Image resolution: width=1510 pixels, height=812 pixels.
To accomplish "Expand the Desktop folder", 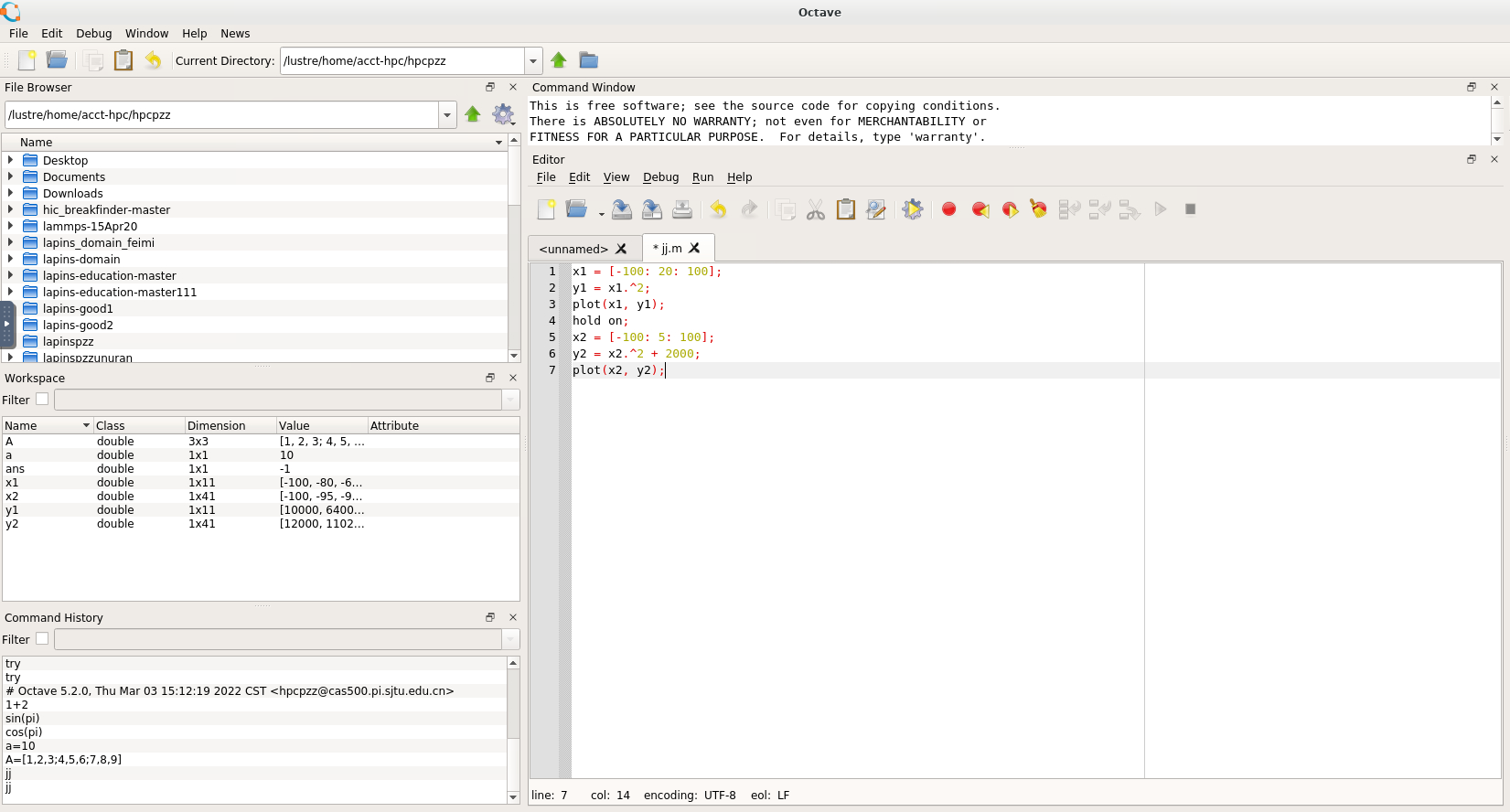I will pos(10,160).
